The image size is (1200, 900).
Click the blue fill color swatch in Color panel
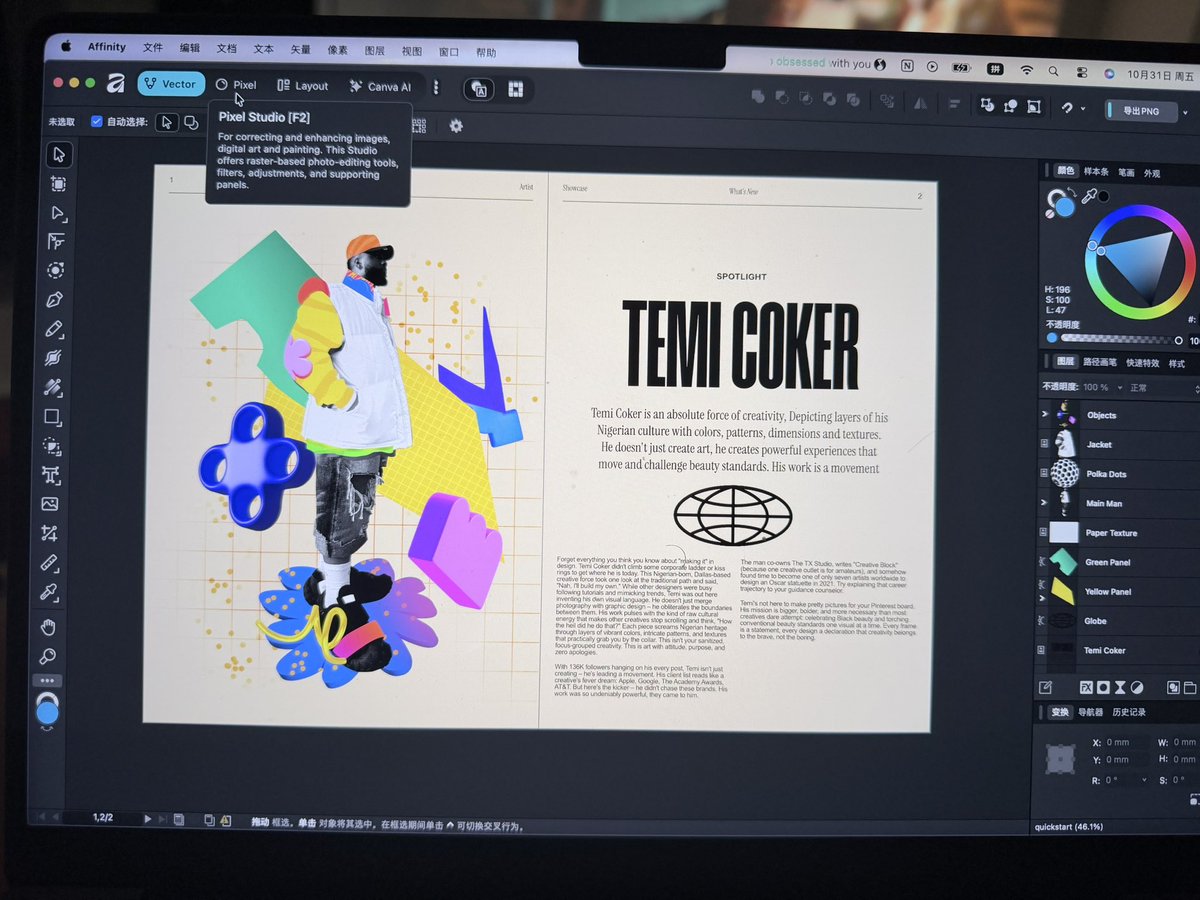(x=1063, y=207)
